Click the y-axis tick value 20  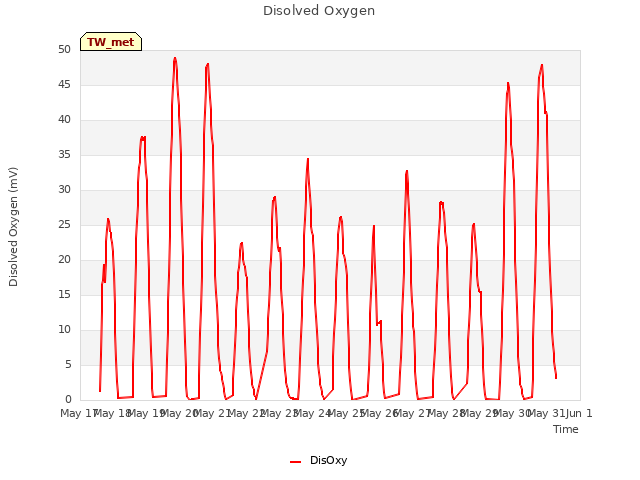point(64,260)
